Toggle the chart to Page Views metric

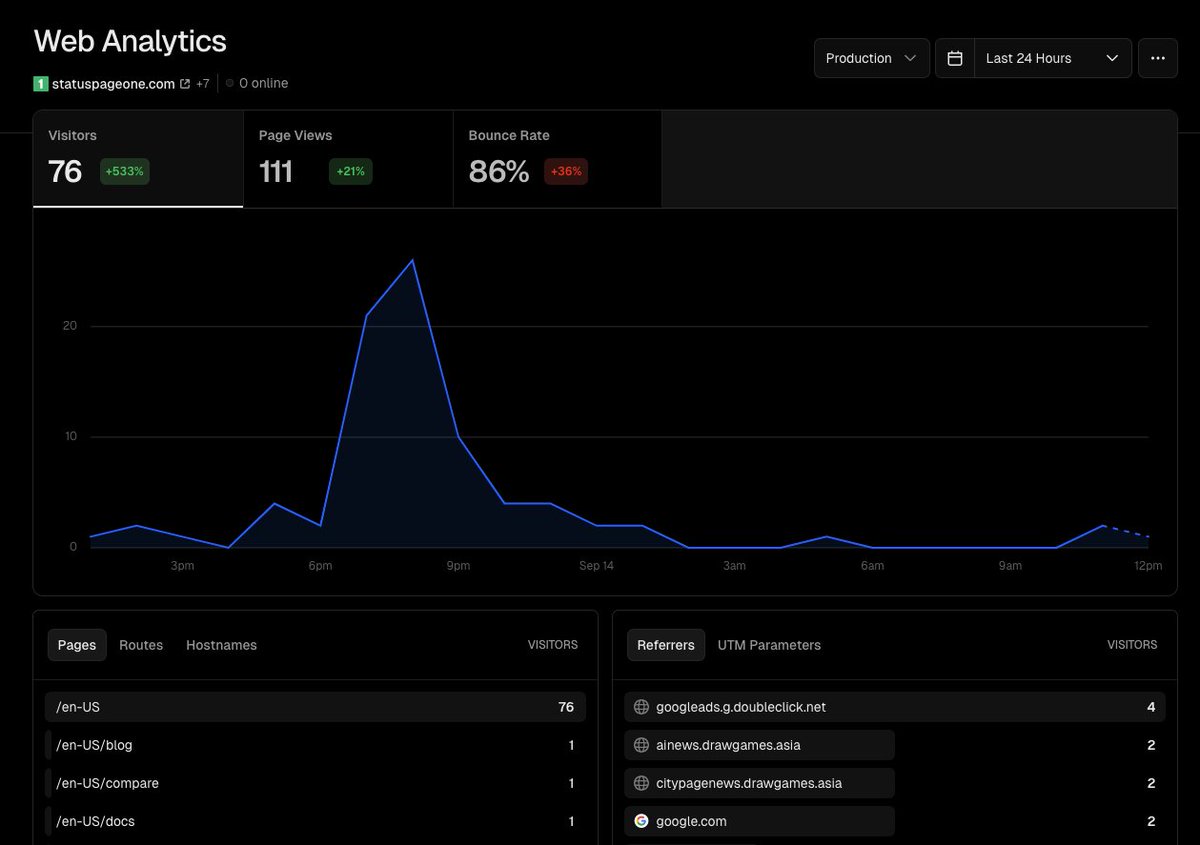point(348,158)
